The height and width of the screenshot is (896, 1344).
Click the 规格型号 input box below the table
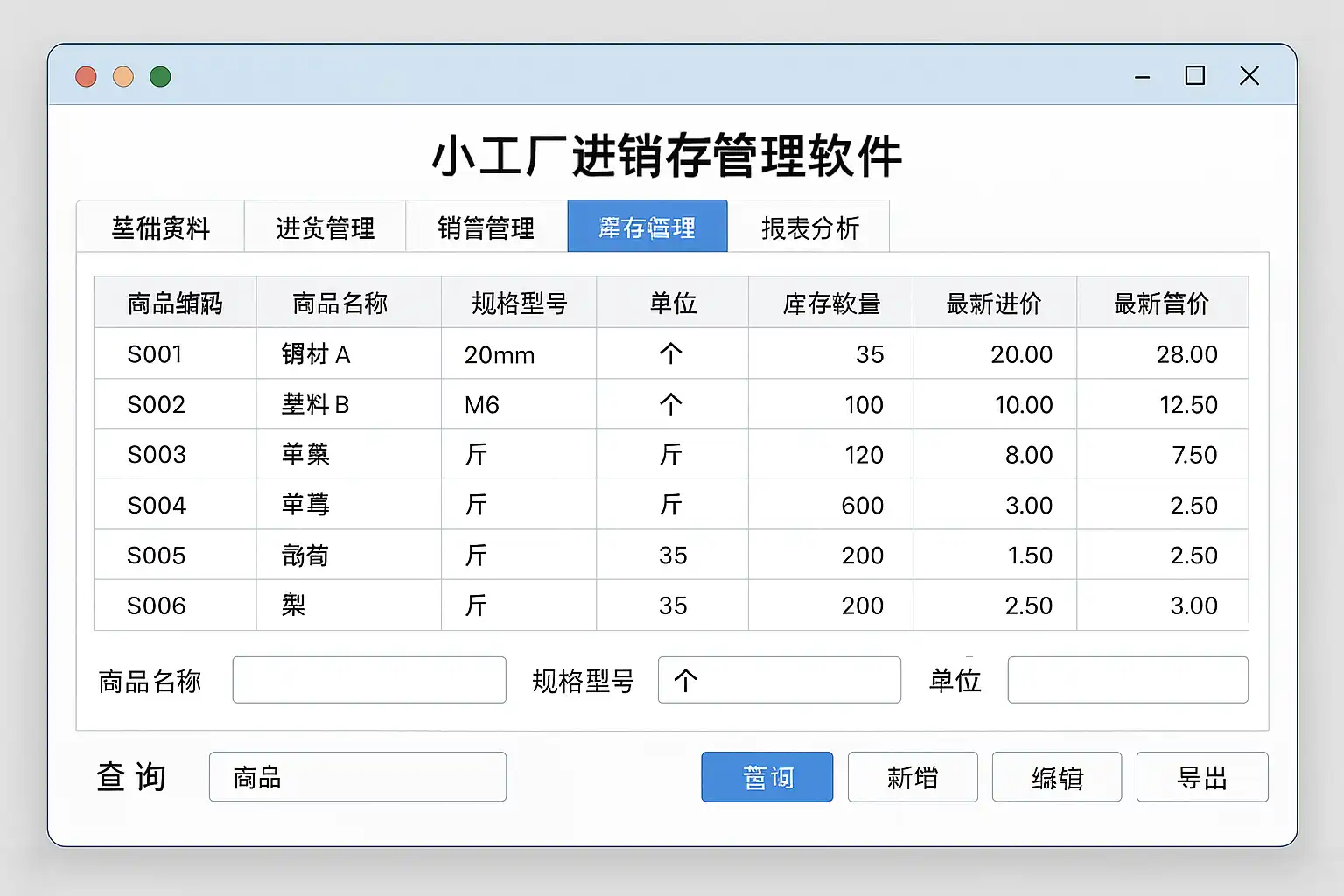pos(779,680)
